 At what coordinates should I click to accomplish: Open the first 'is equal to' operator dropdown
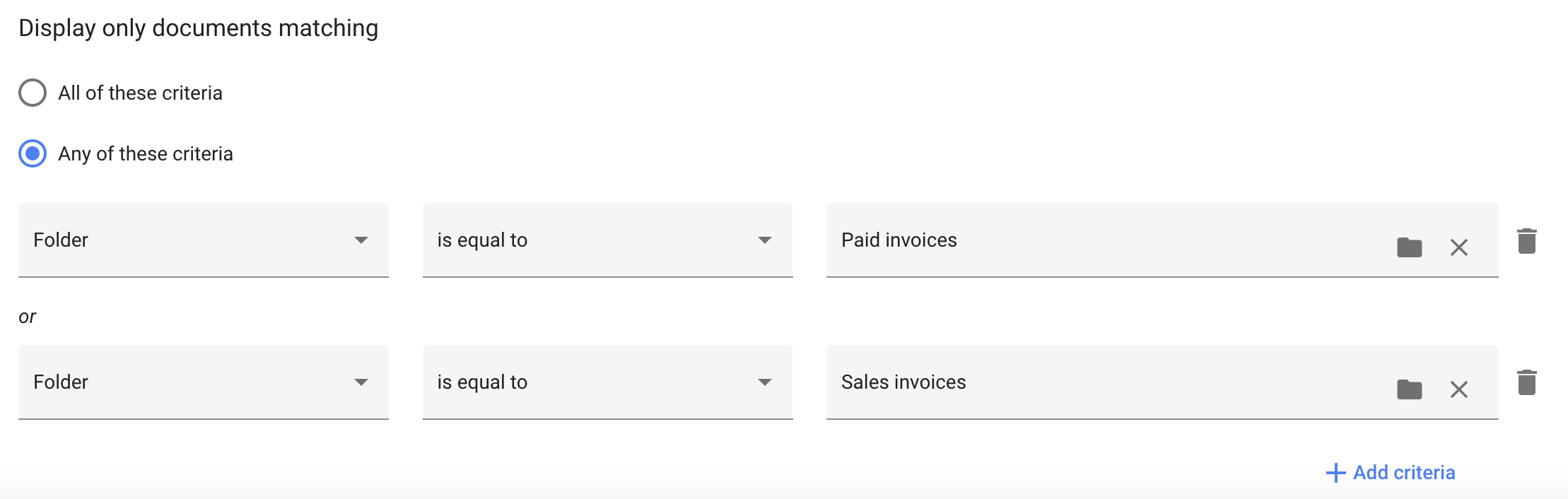[607, 240]
